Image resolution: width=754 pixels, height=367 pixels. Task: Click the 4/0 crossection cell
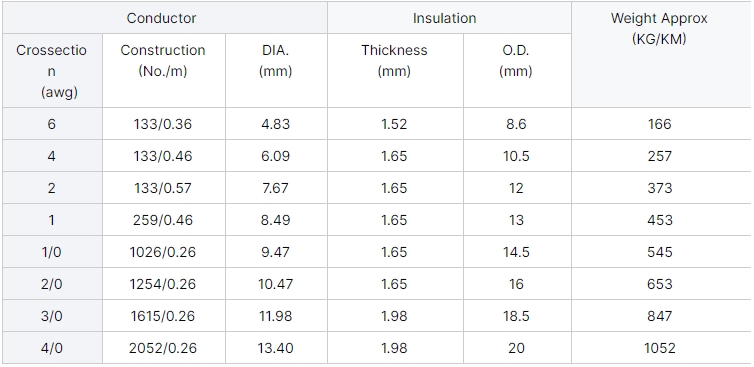[x=51, y=348]
